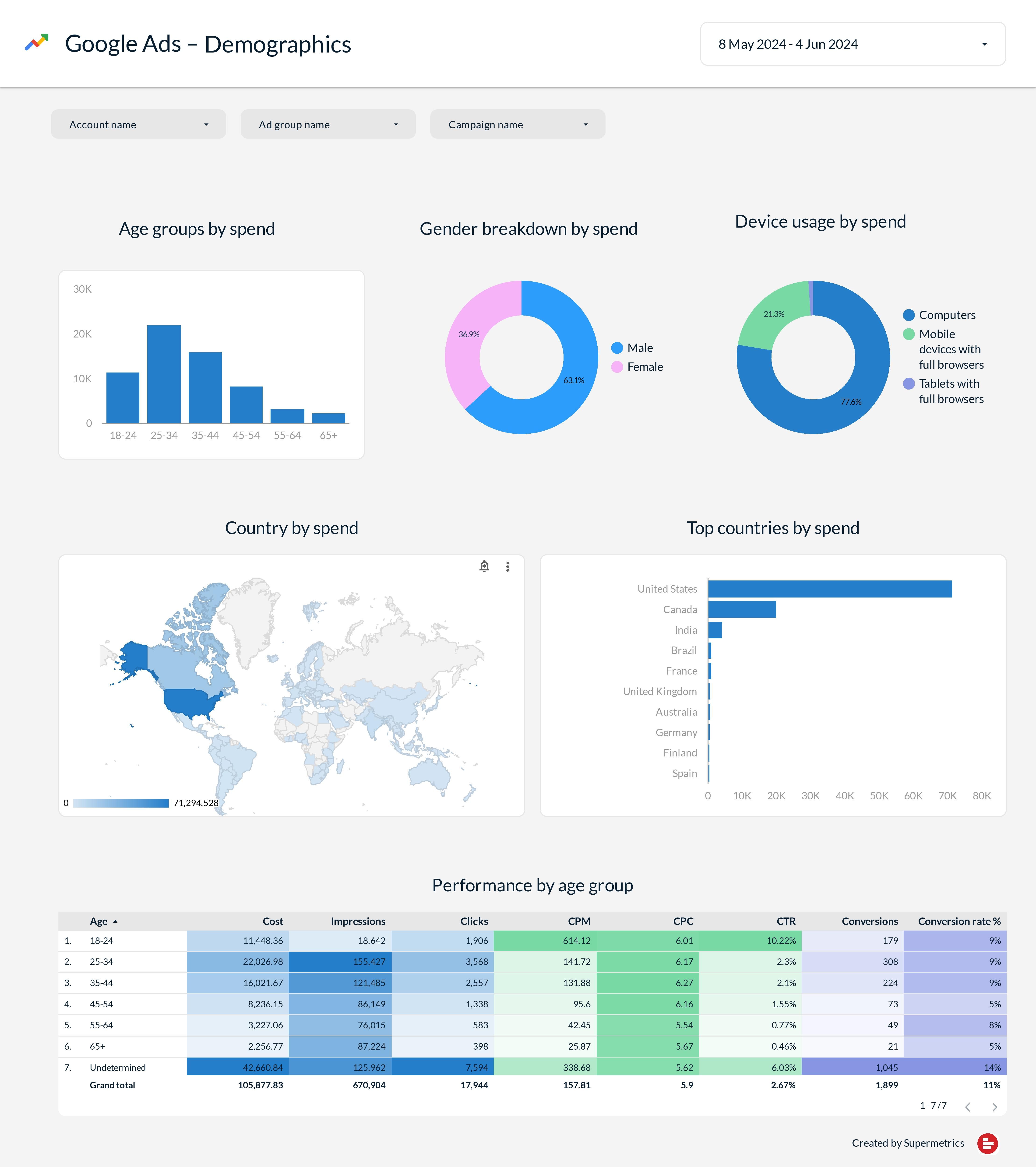This screenshot has height=1167, width=1036.
Task: Go to previous table page arrow
Action: coord(967,1107)
